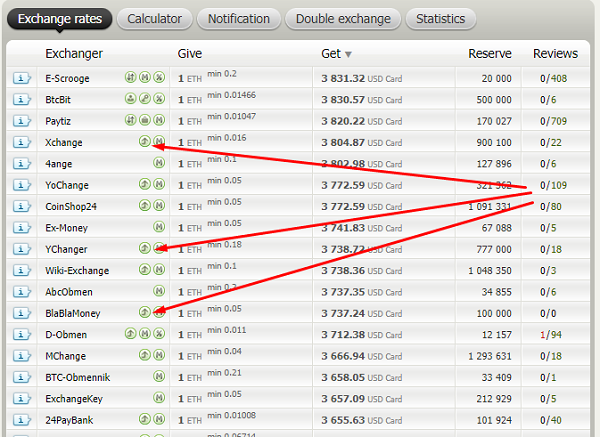Viewport: 600px width, 437px height.
Task: Open info icon for E-Scrooge row
Action: tap(21, 78)
